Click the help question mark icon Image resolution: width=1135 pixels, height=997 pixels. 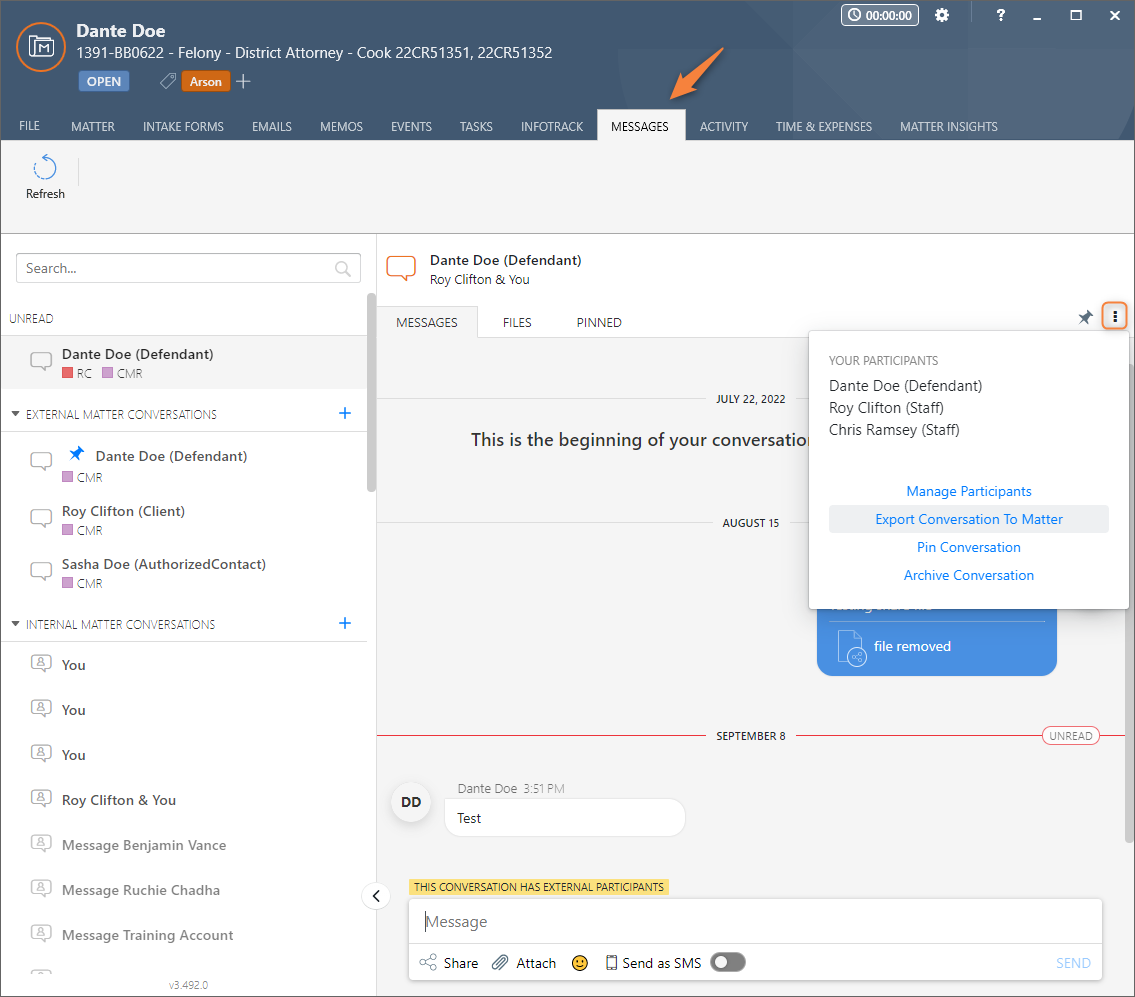(x=1001, y=15)
